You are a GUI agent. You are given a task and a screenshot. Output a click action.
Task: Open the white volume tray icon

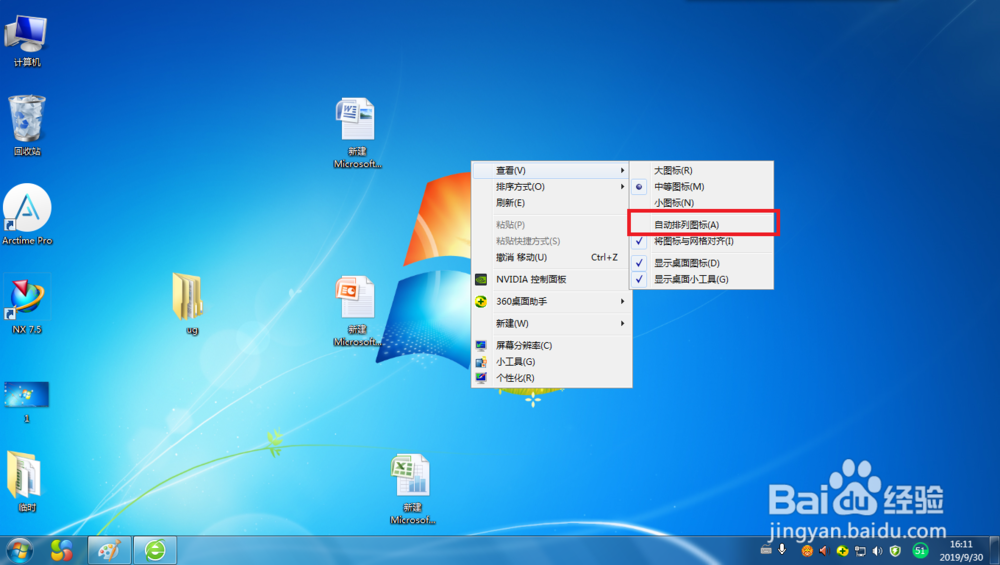pos(878,551)
